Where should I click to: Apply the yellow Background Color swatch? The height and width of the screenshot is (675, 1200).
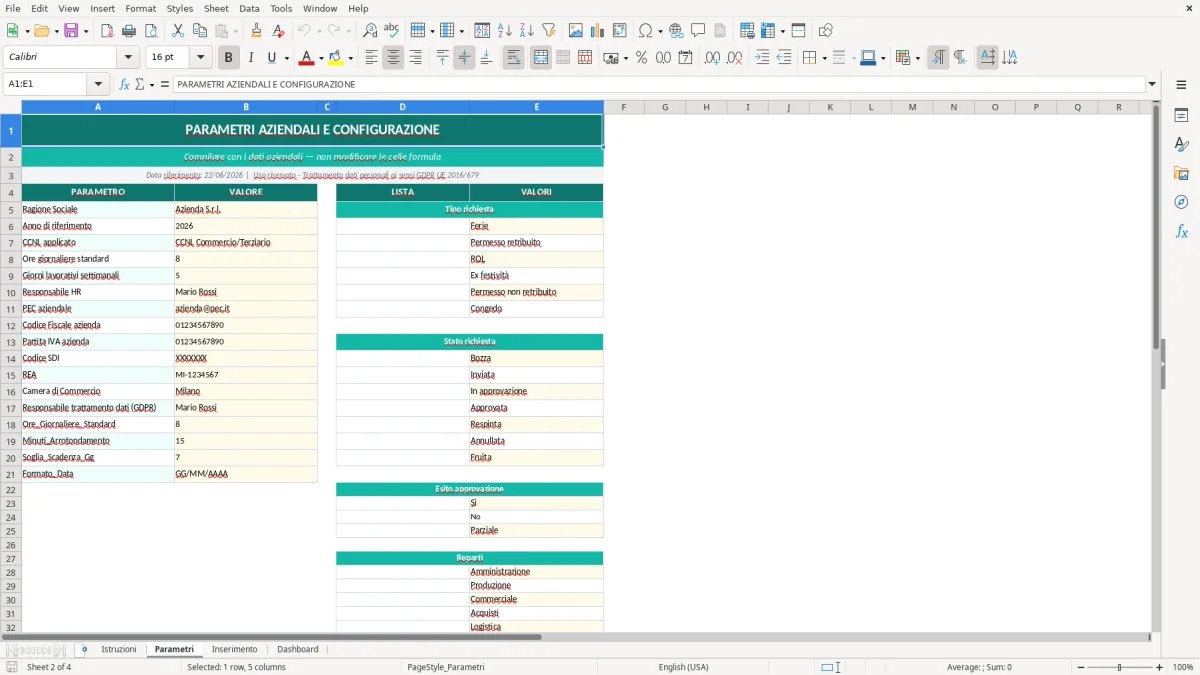[x=336, y=58]
